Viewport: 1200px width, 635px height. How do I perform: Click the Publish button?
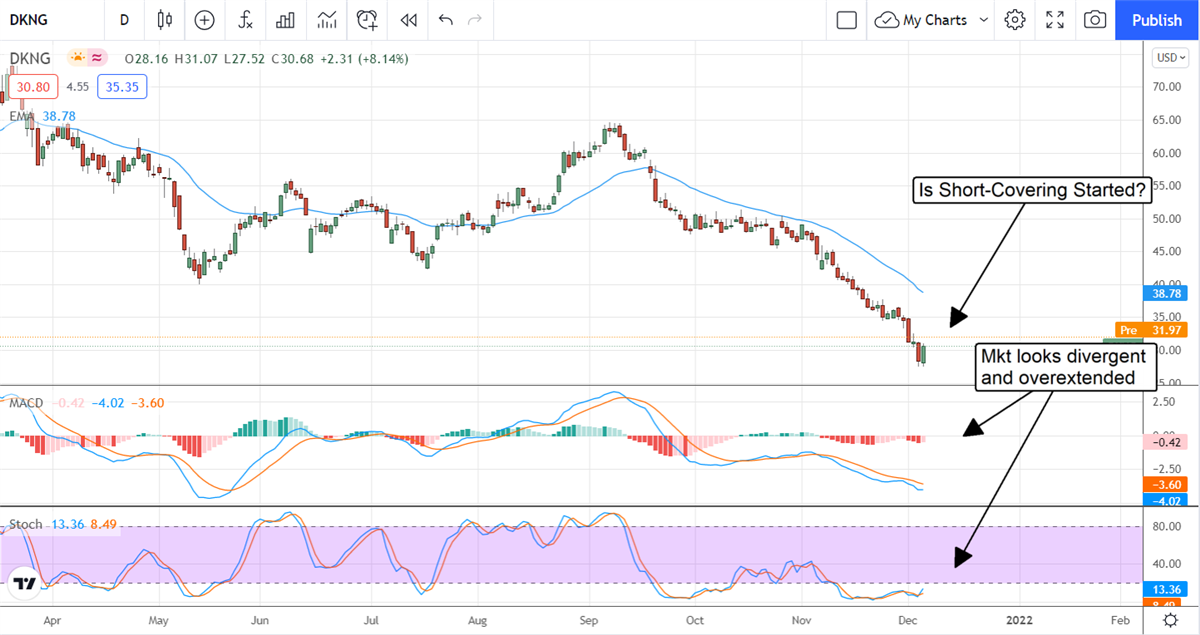coord(1156,20)
